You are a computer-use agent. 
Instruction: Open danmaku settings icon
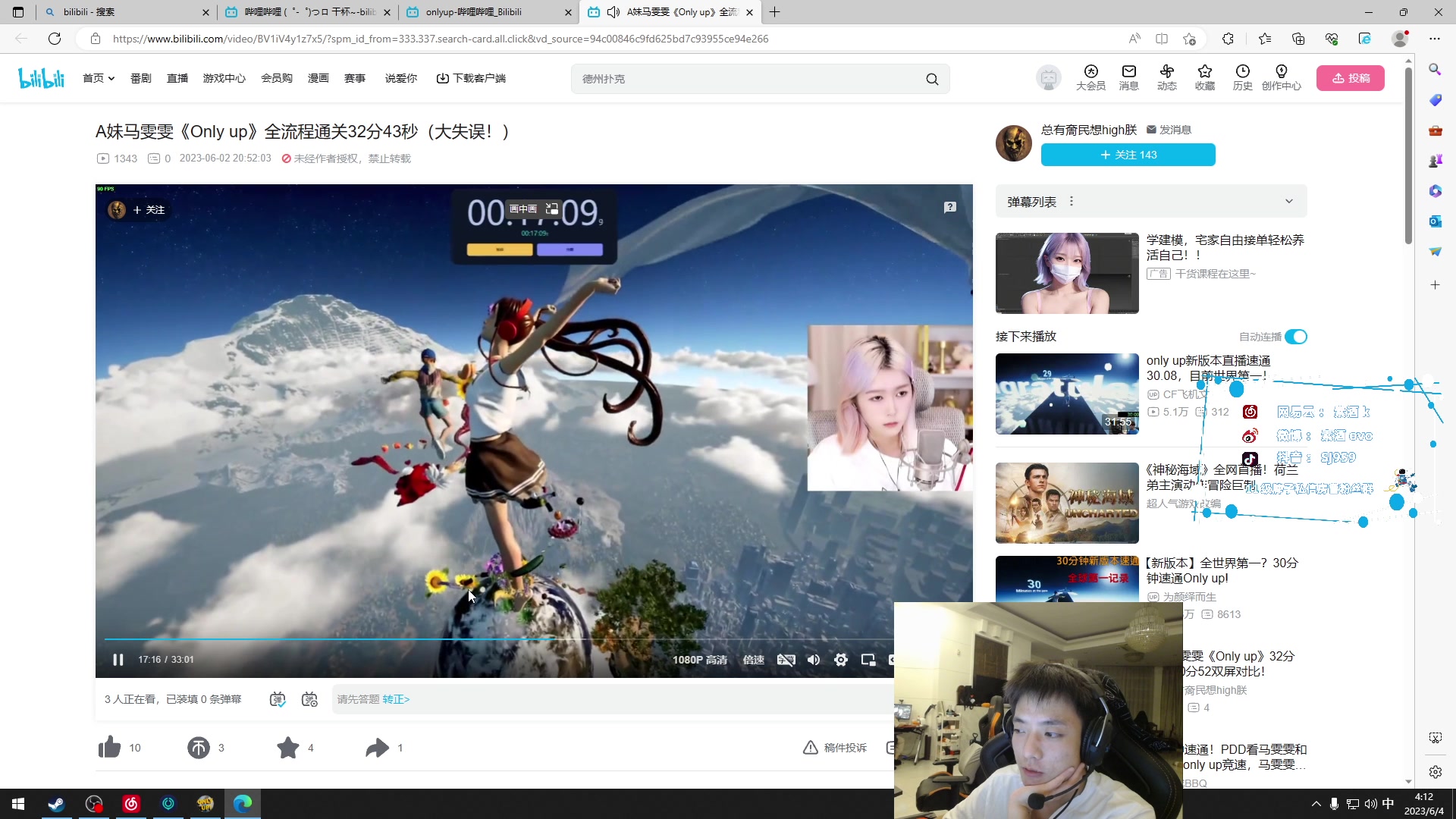pos(309,699)
